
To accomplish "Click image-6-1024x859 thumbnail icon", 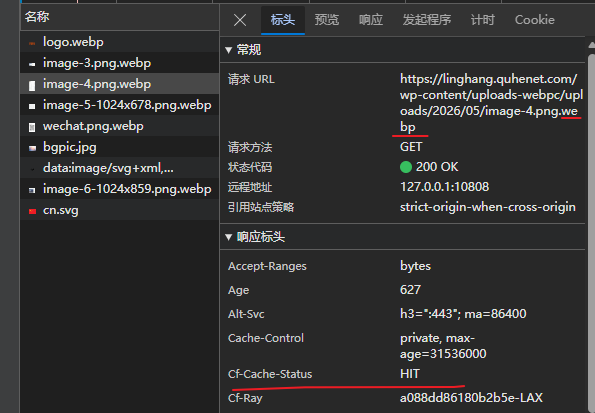I will [32, 191].
